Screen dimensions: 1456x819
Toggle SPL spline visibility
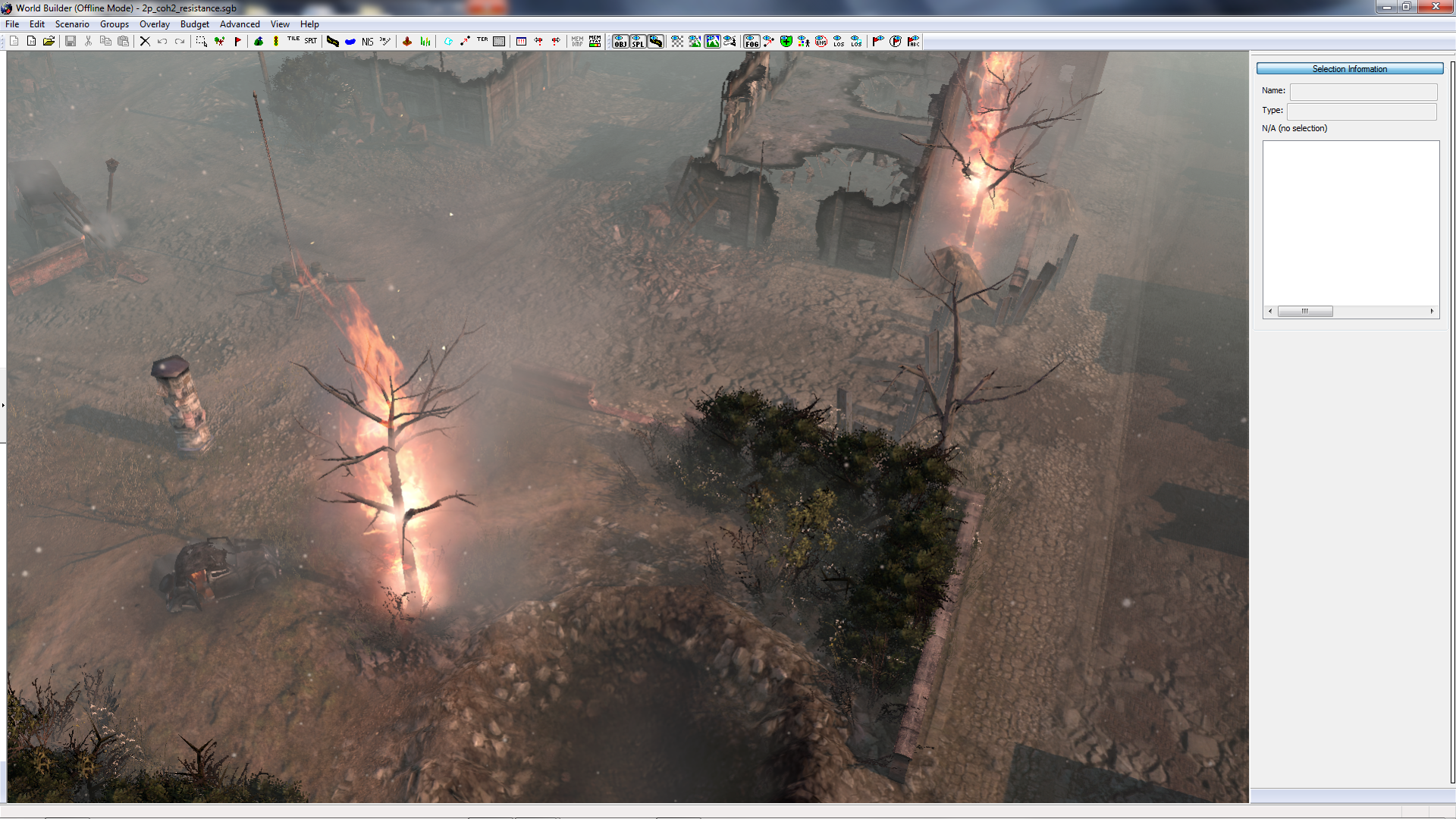(638, 41)
